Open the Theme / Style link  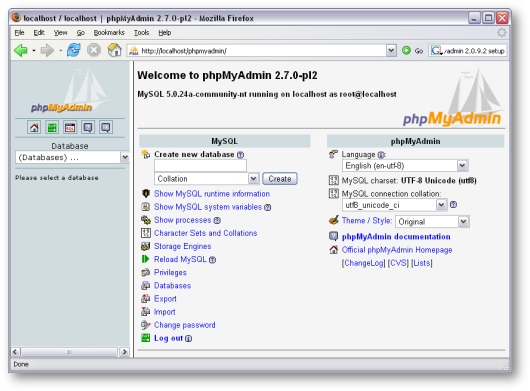pyautogui.click(x=366, y=221)
